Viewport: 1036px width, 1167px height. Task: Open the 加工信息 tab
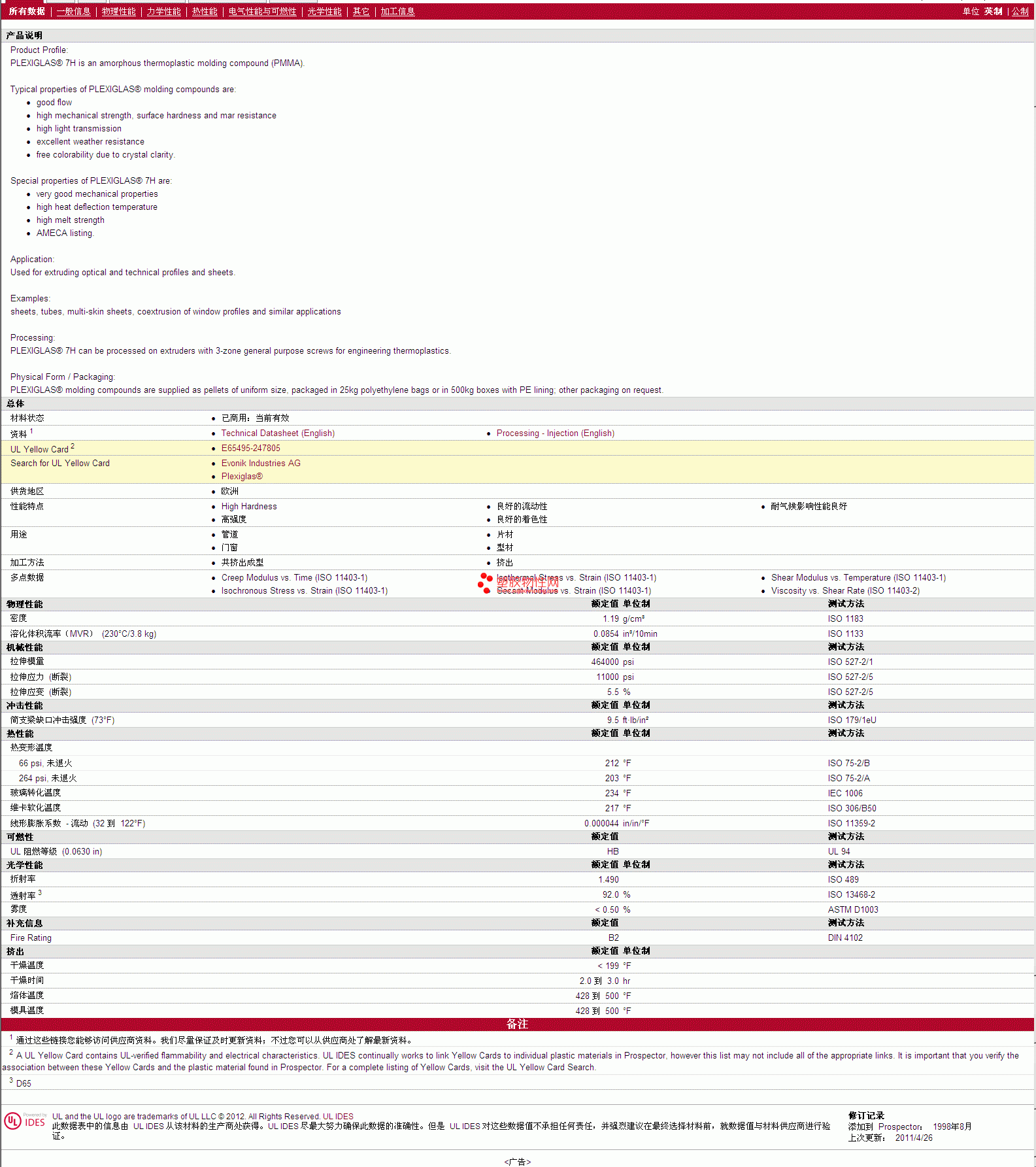tap(397, 12)
